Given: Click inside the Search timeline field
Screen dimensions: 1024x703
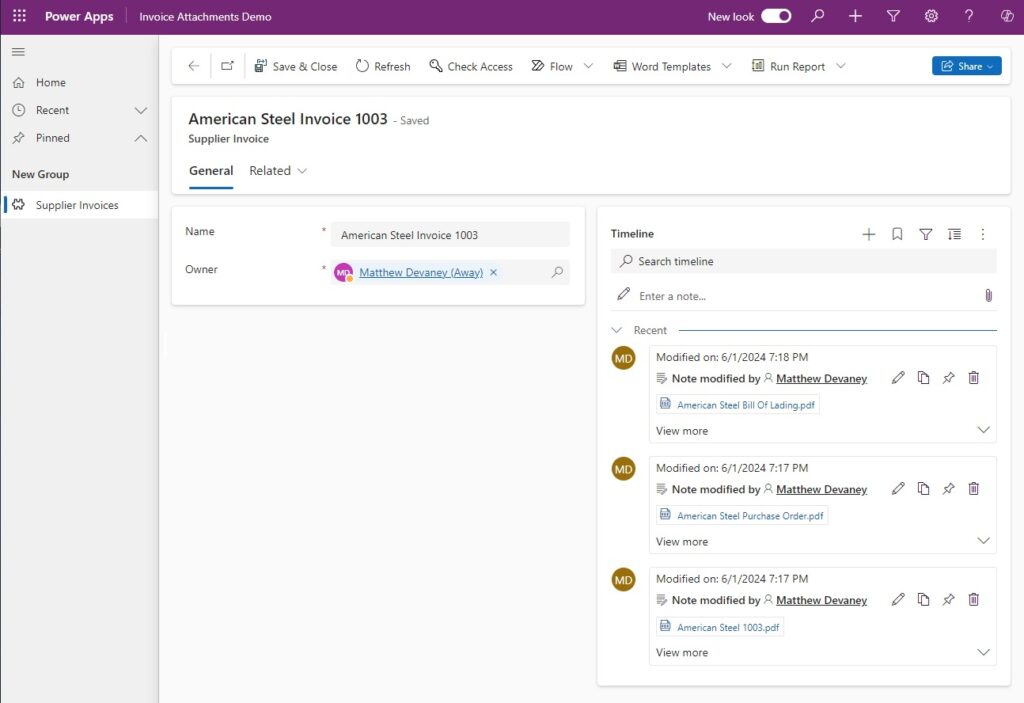Looking at the screenshot, I should click(x=700, y=261).
